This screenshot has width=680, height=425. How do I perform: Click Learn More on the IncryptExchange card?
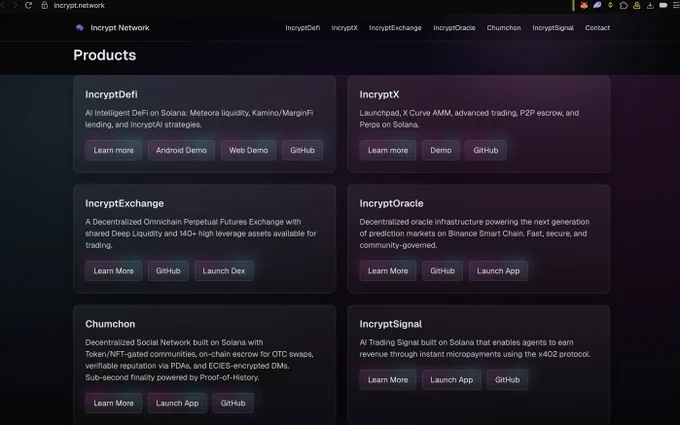point(114,271)
